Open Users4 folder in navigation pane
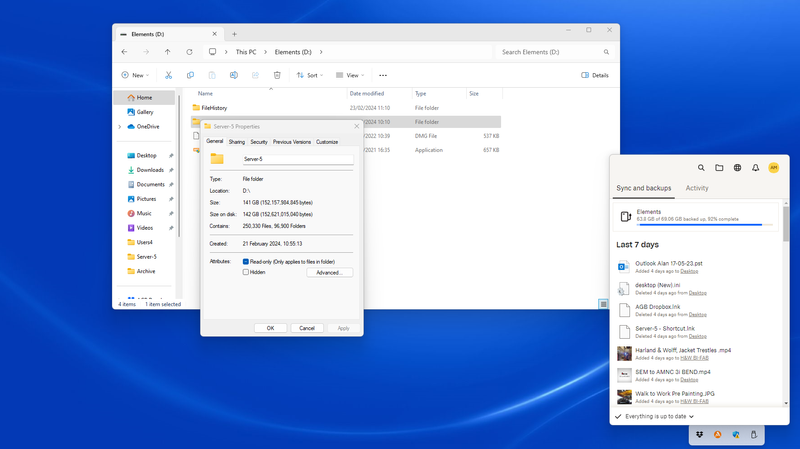This screenshot has width=800, height=449. tap(144, 242)
